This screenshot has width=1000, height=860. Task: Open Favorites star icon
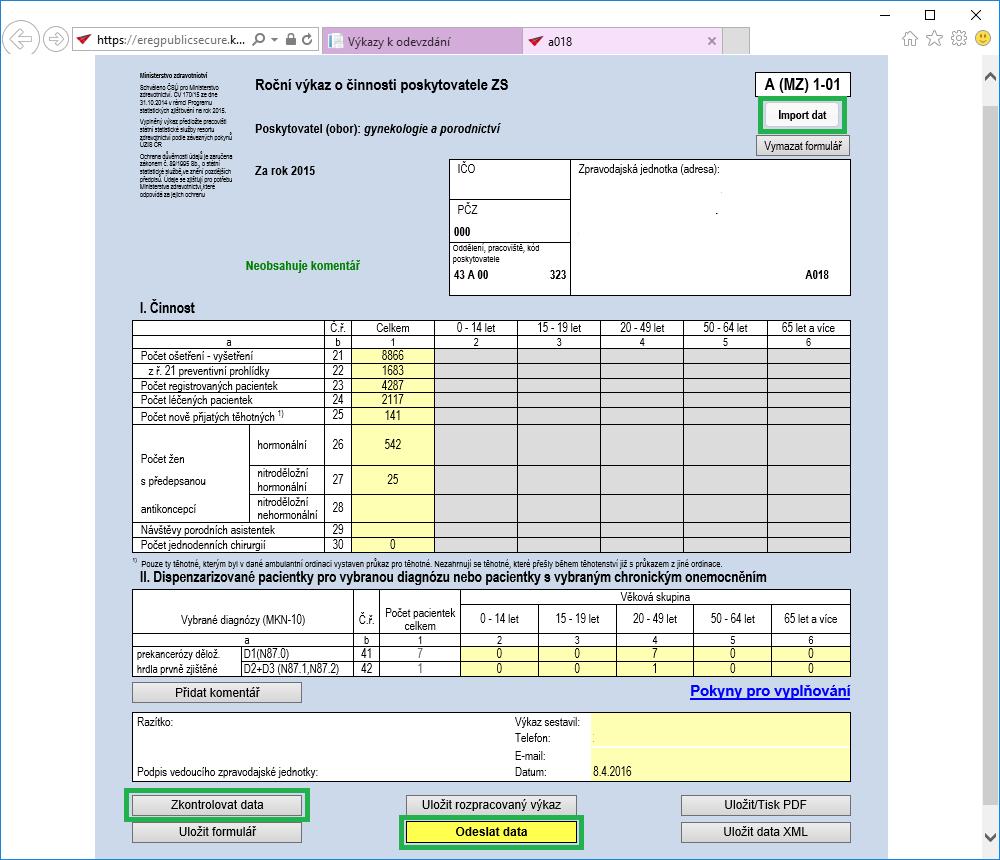click(934, 39)
